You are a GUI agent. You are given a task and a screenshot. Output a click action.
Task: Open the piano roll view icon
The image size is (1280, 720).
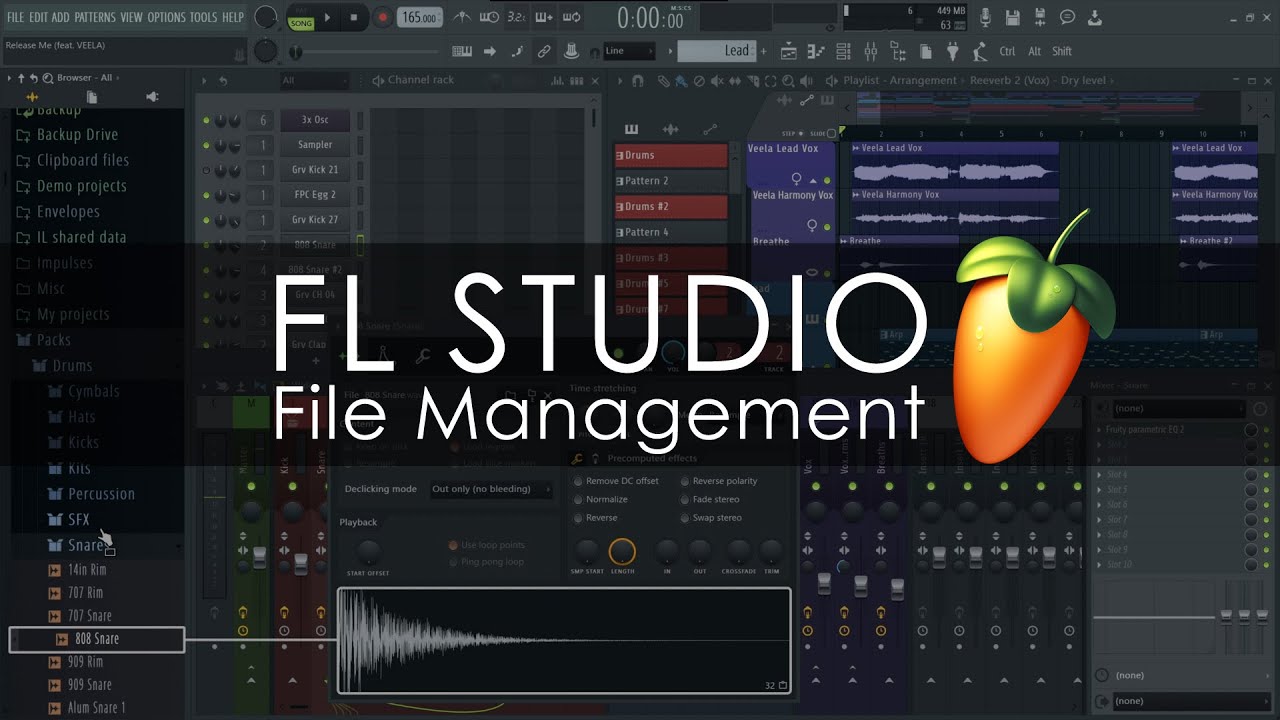(x=816, y=51)
